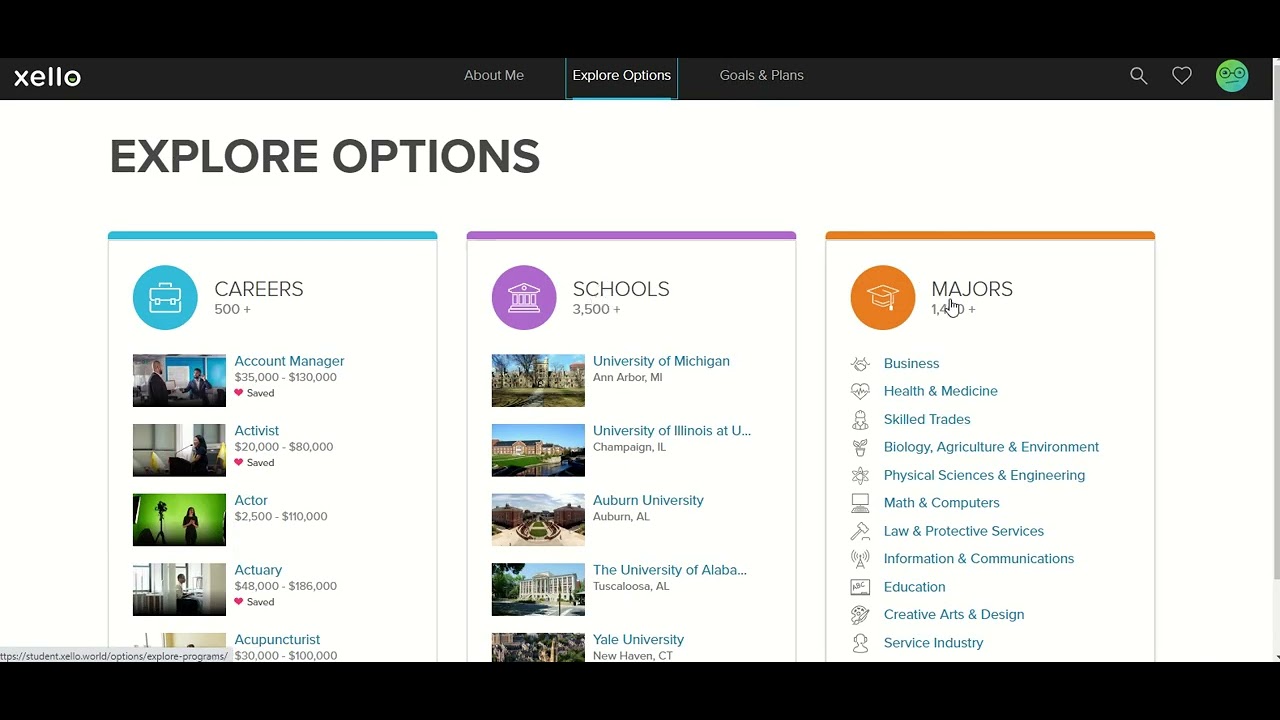Click the Creative Arts palette icon
The height and width of the screenshot is (720, 1280).
pos(860,615)
